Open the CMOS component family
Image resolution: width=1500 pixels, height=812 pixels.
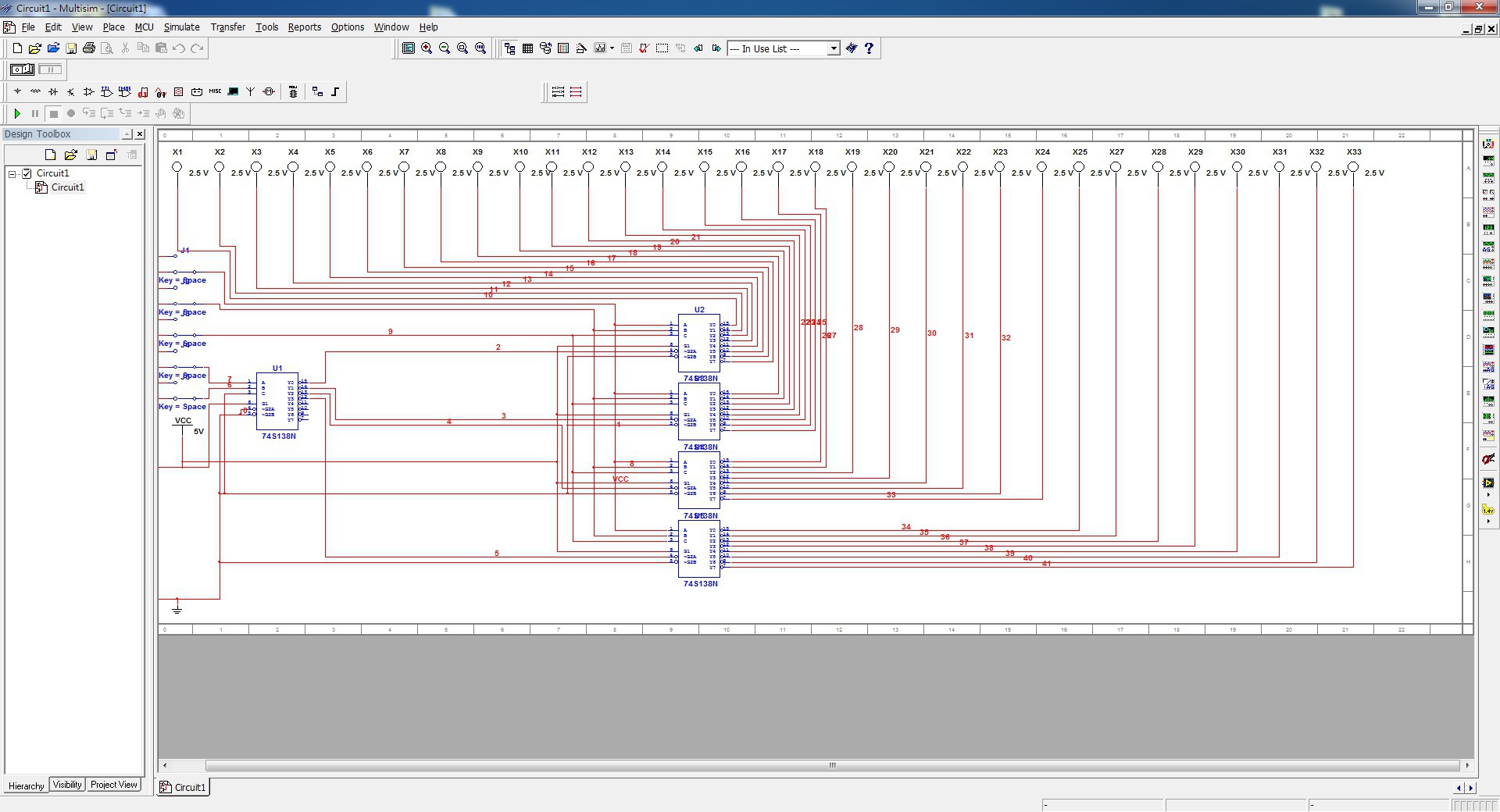tap(125, 92)
